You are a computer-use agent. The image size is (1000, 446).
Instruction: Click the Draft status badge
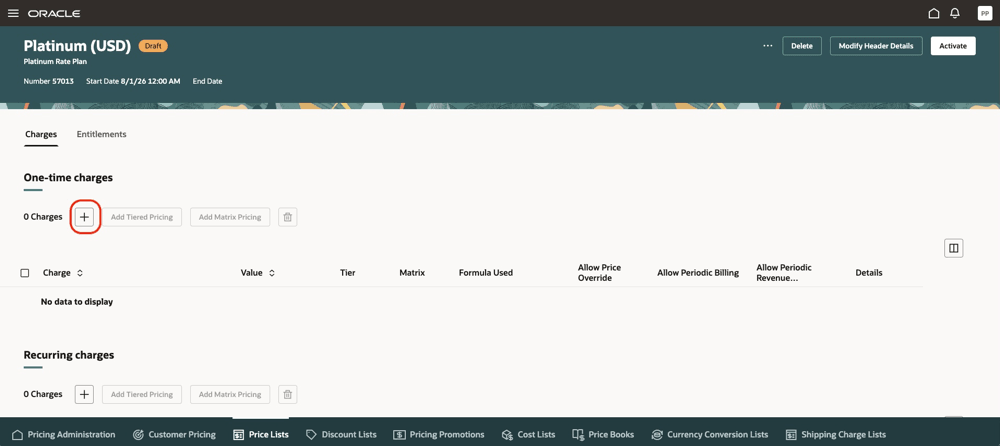[153, 46]
